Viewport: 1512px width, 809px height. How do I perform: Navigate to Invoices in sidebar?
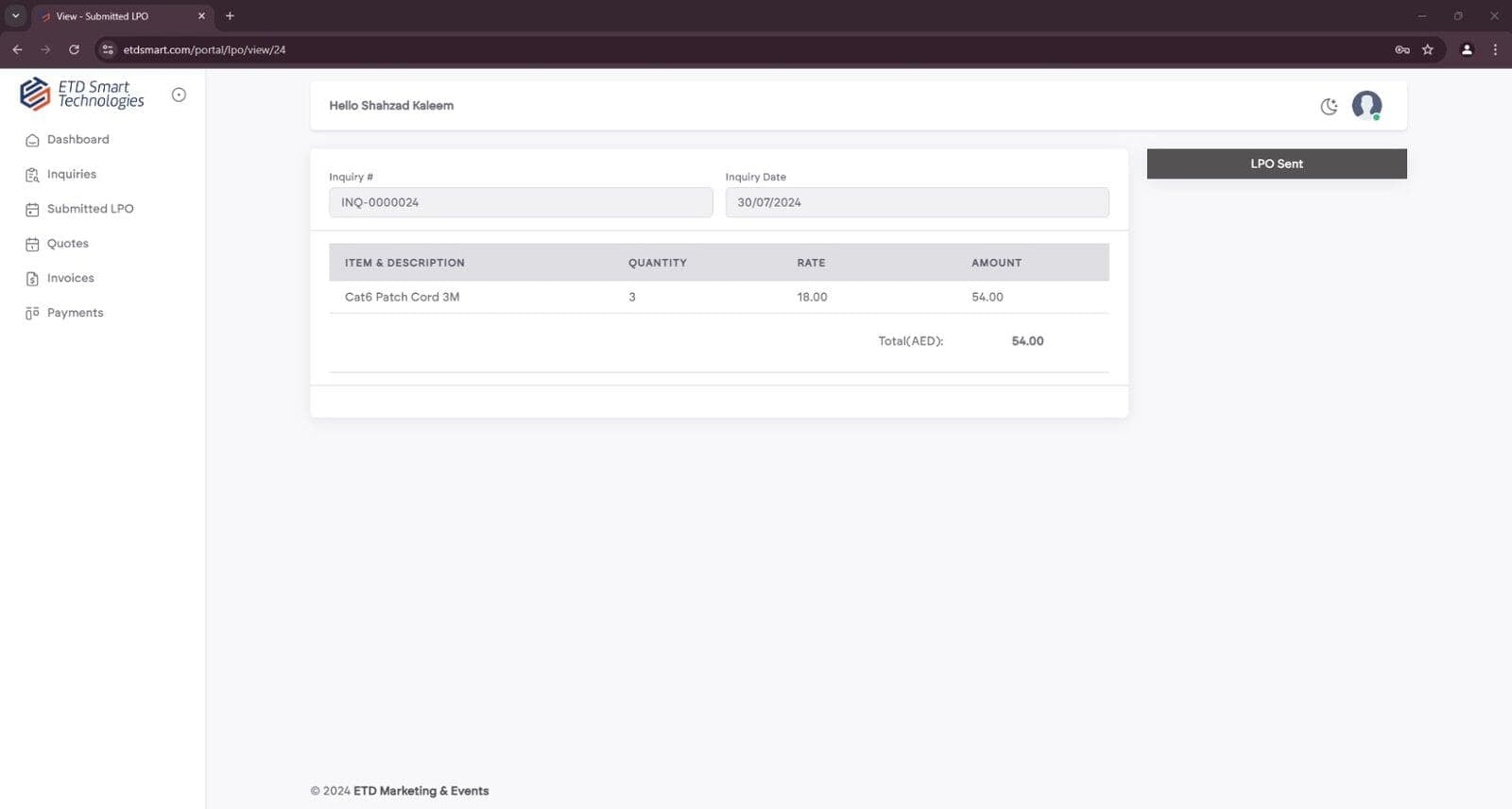(71, 278)
